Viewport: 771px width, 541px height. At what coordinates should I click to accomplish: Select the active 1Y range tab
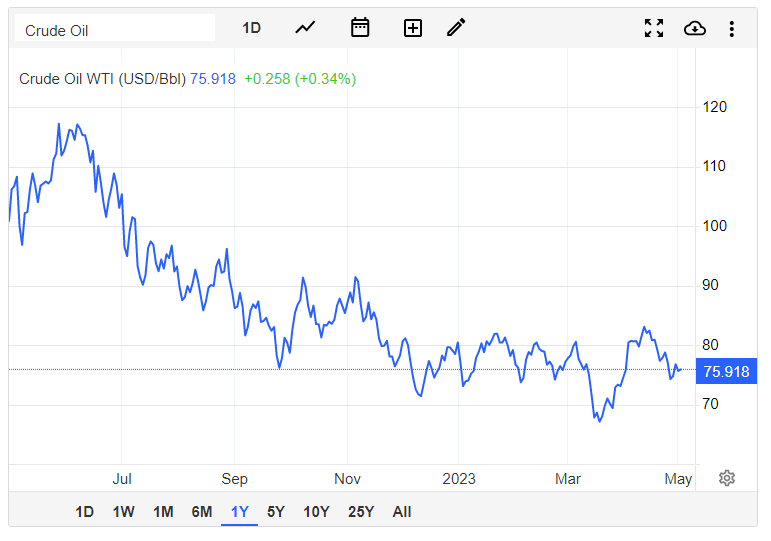239,512
